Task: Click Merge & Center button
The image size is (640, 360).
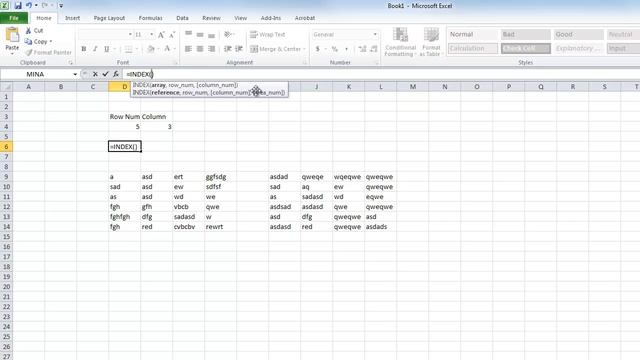Action: [x=276, y=49]
